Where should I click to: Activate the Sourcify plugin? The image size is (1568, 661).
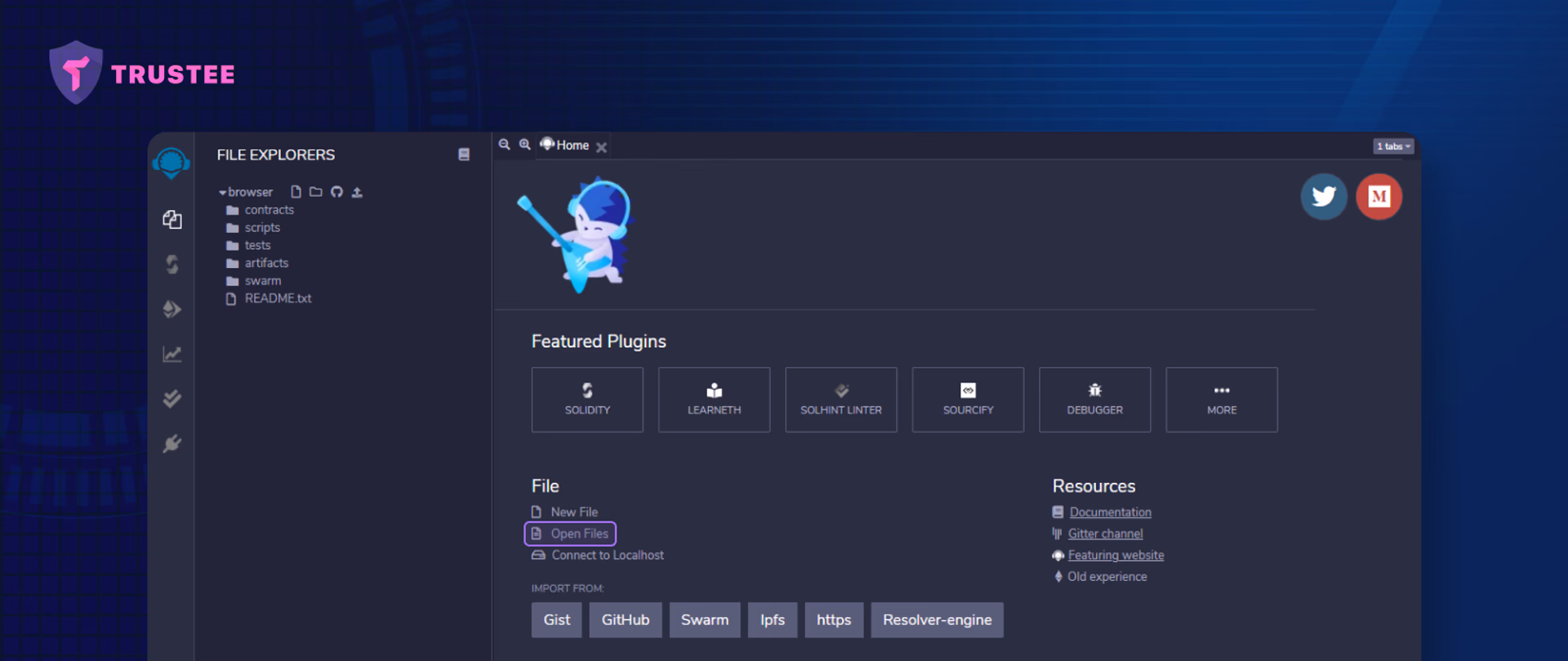coord(968,400)
